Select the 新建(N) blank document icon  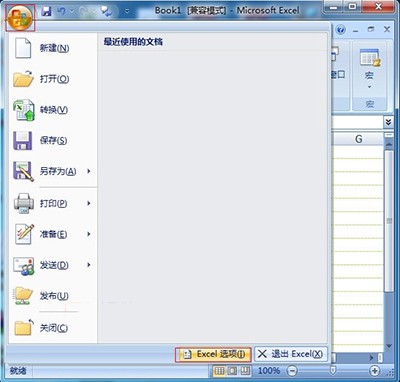pyautogui.click(x=23, y=48)
